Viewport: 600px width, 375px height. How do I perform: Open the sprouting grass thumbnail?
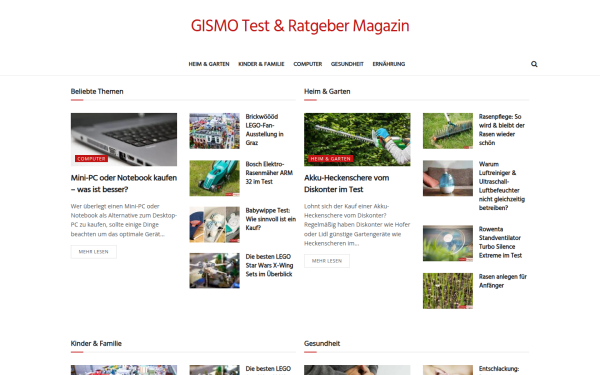448,291
